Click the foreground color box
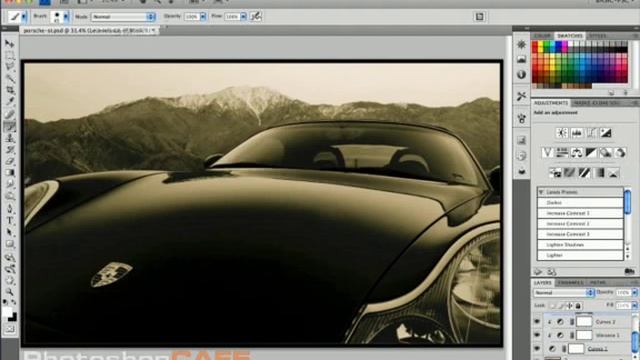The height and width of the screenshot is (360, 640). (7, 312)
